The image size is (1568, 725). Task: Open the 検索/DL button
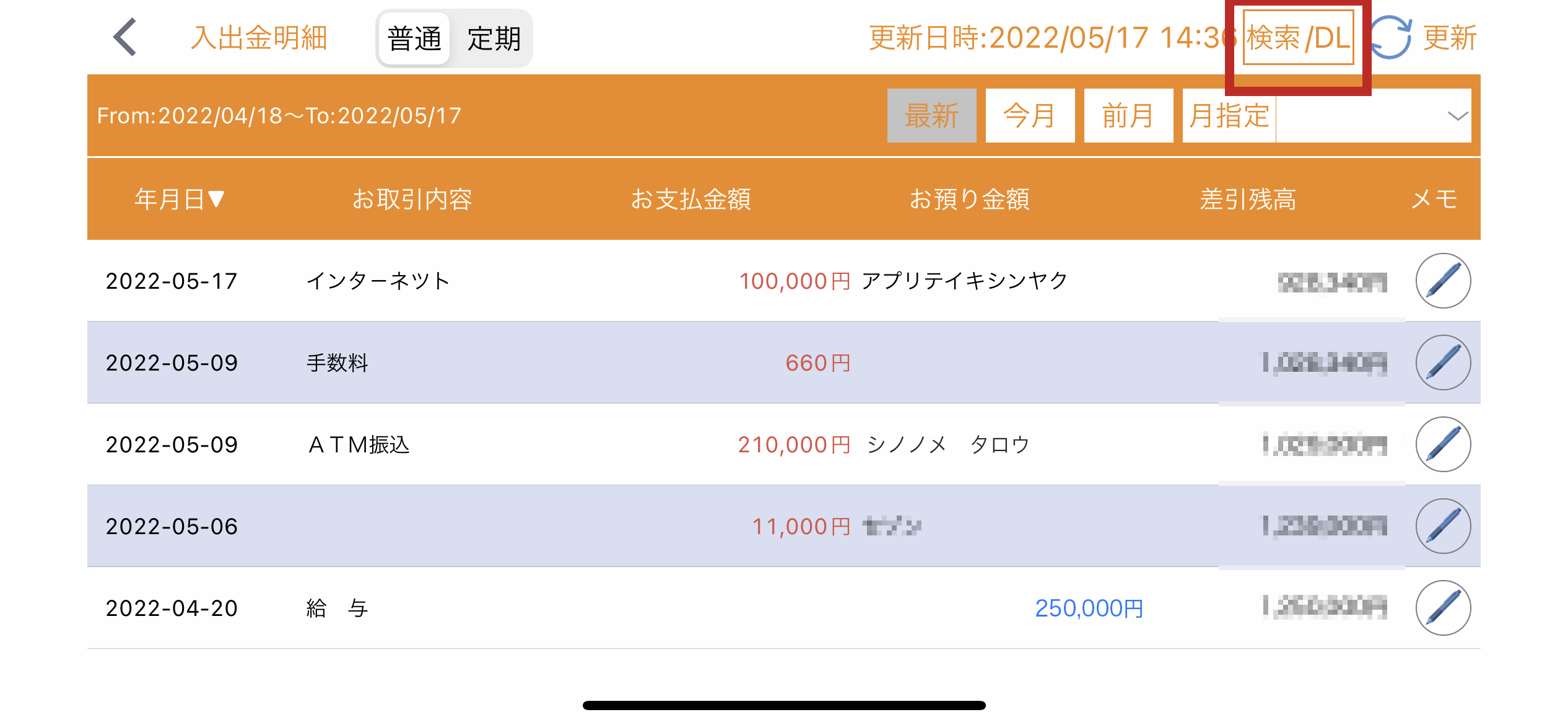[1298, 37]
